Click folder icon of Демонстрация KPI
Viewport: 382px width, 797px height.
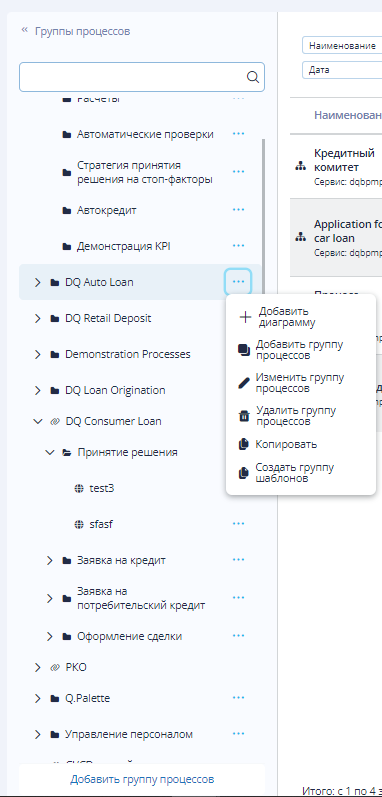pos(67,247)
